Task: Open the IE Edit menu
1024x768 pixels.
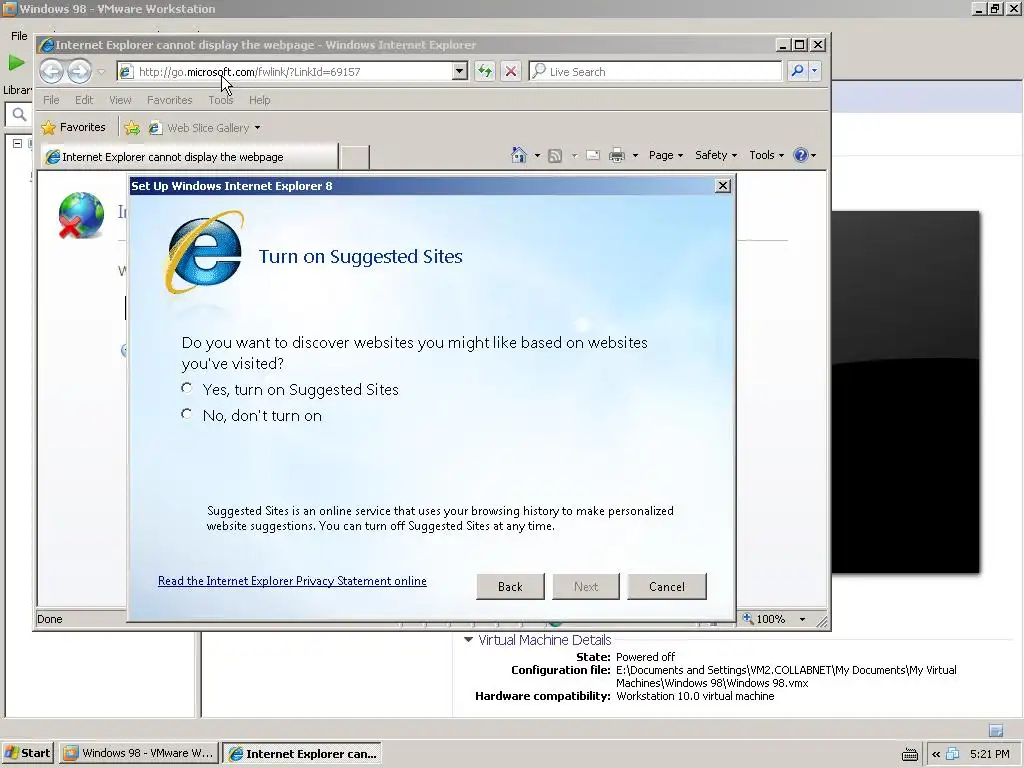Action: pyautogui.click(x=84, y=100)
